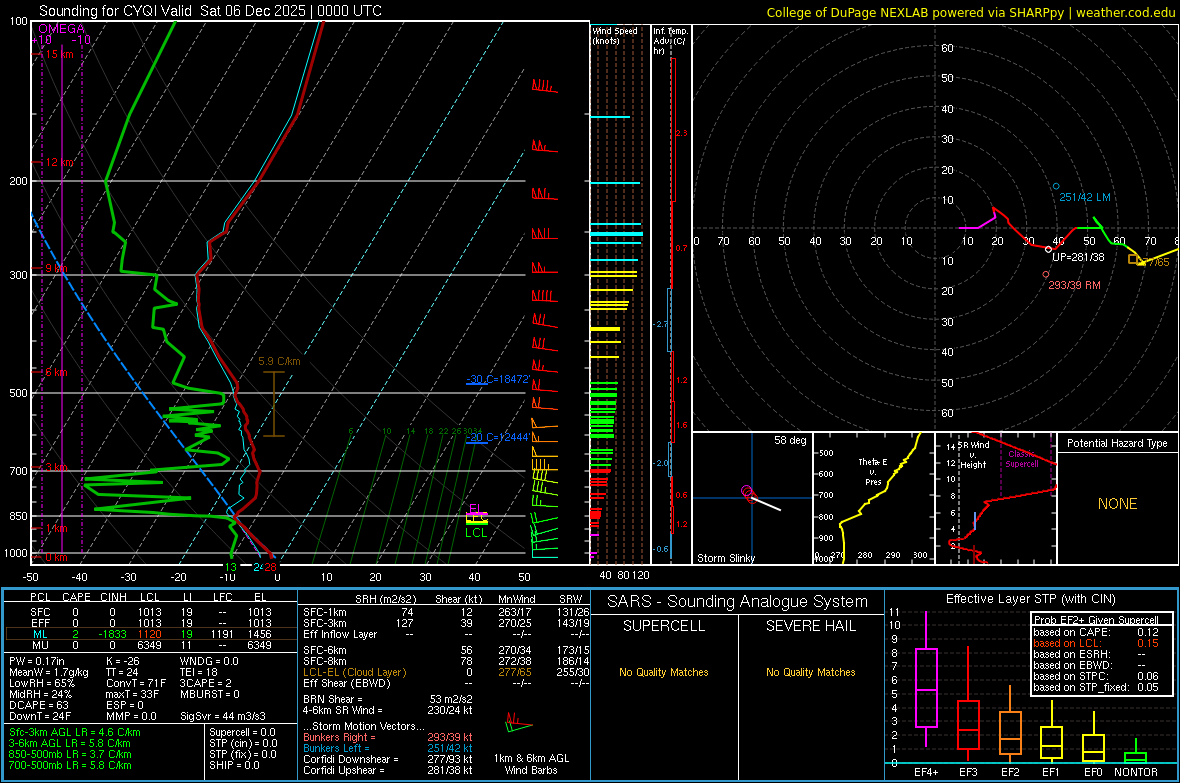
Task: Click the based on CAPE probability row
Action: 1096,632
